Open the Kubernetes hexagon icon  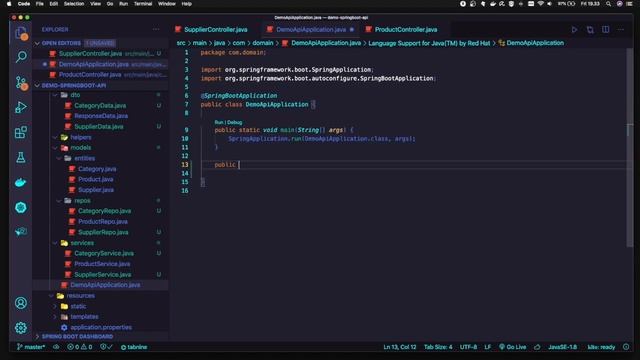[21, 207]
